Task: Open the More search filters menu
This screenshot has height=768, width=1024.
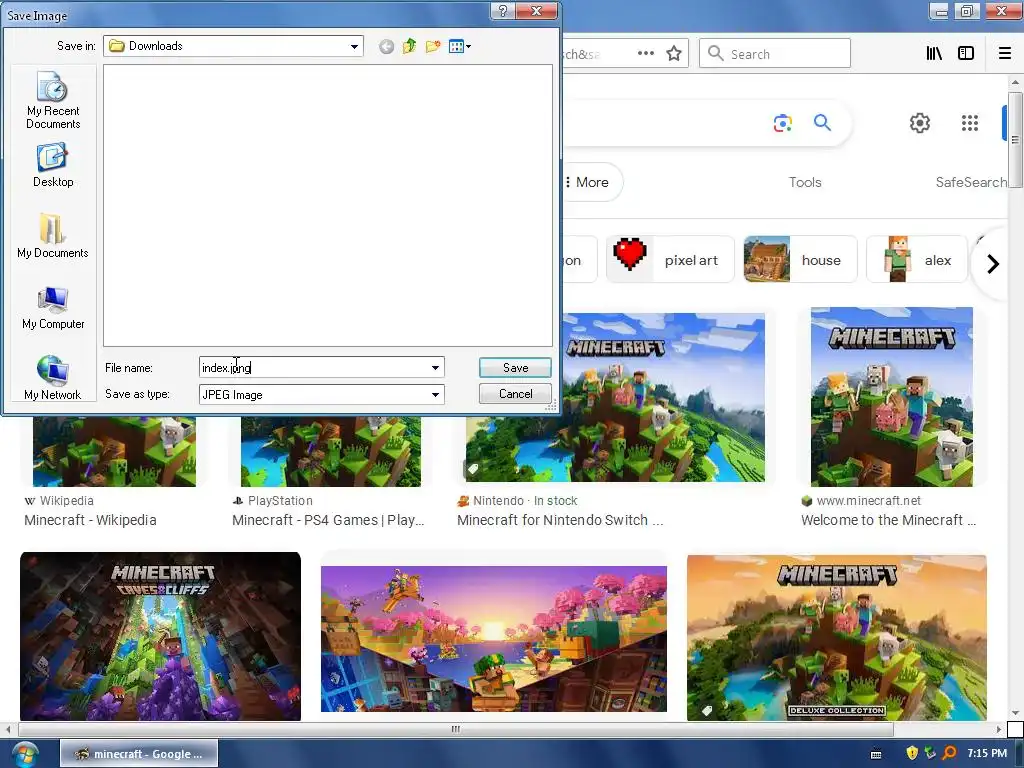Action: [x=590, y=182]
